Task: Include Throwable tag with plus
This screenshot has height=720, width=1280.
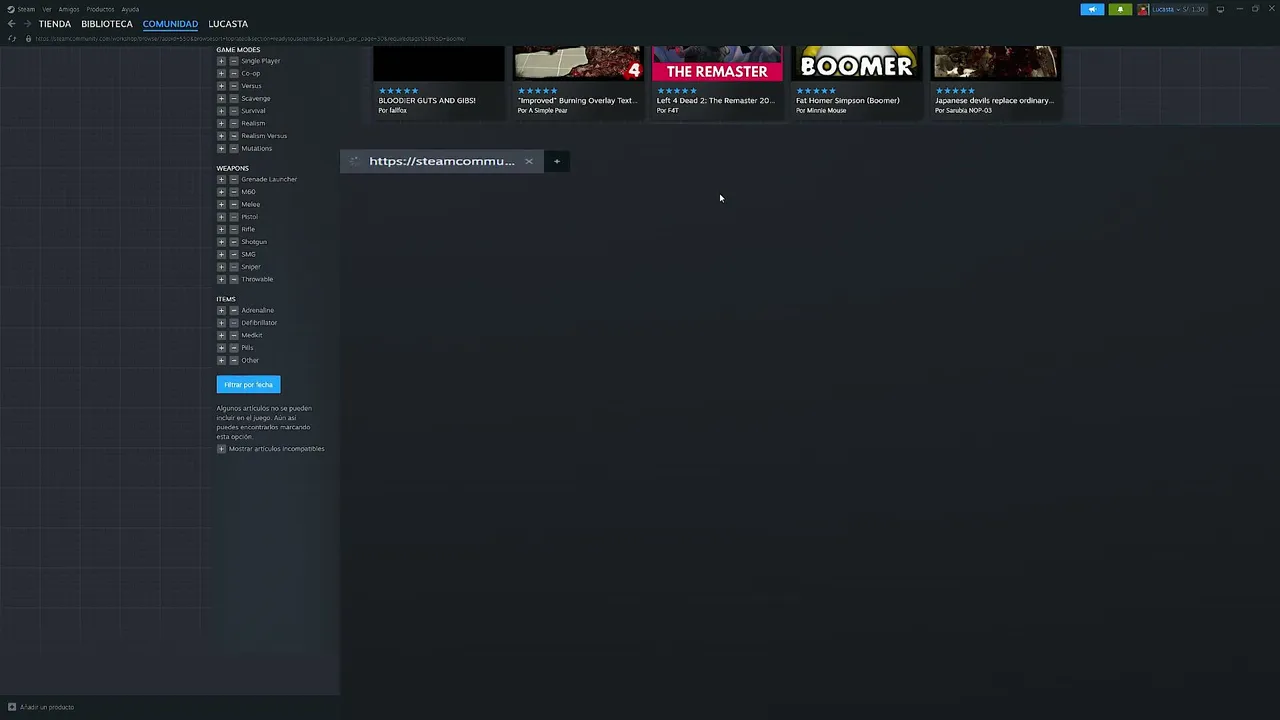Action: click(x=221, y=279)
